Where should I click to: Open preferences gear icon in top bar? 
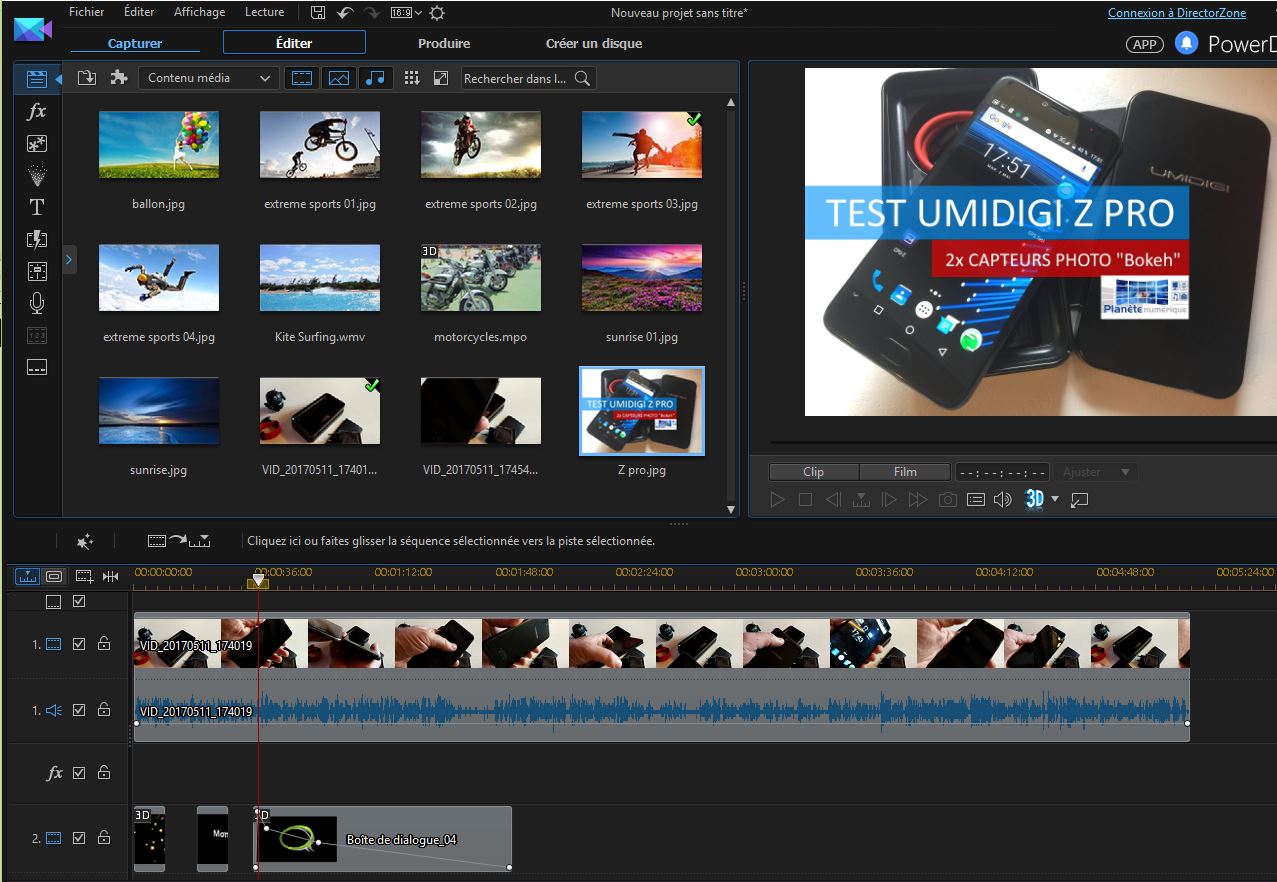pyautogui.click(x=437, y=13)
